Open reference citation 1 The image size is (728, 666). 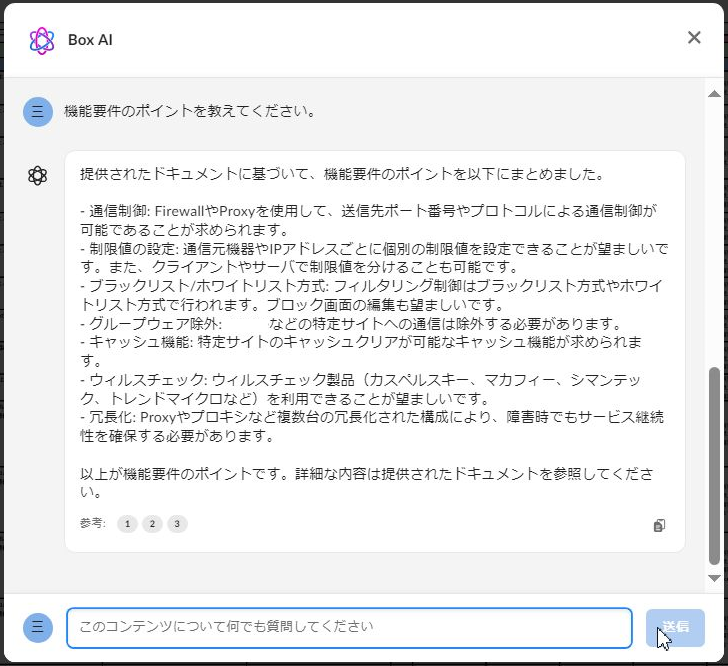tap(127, 524)
